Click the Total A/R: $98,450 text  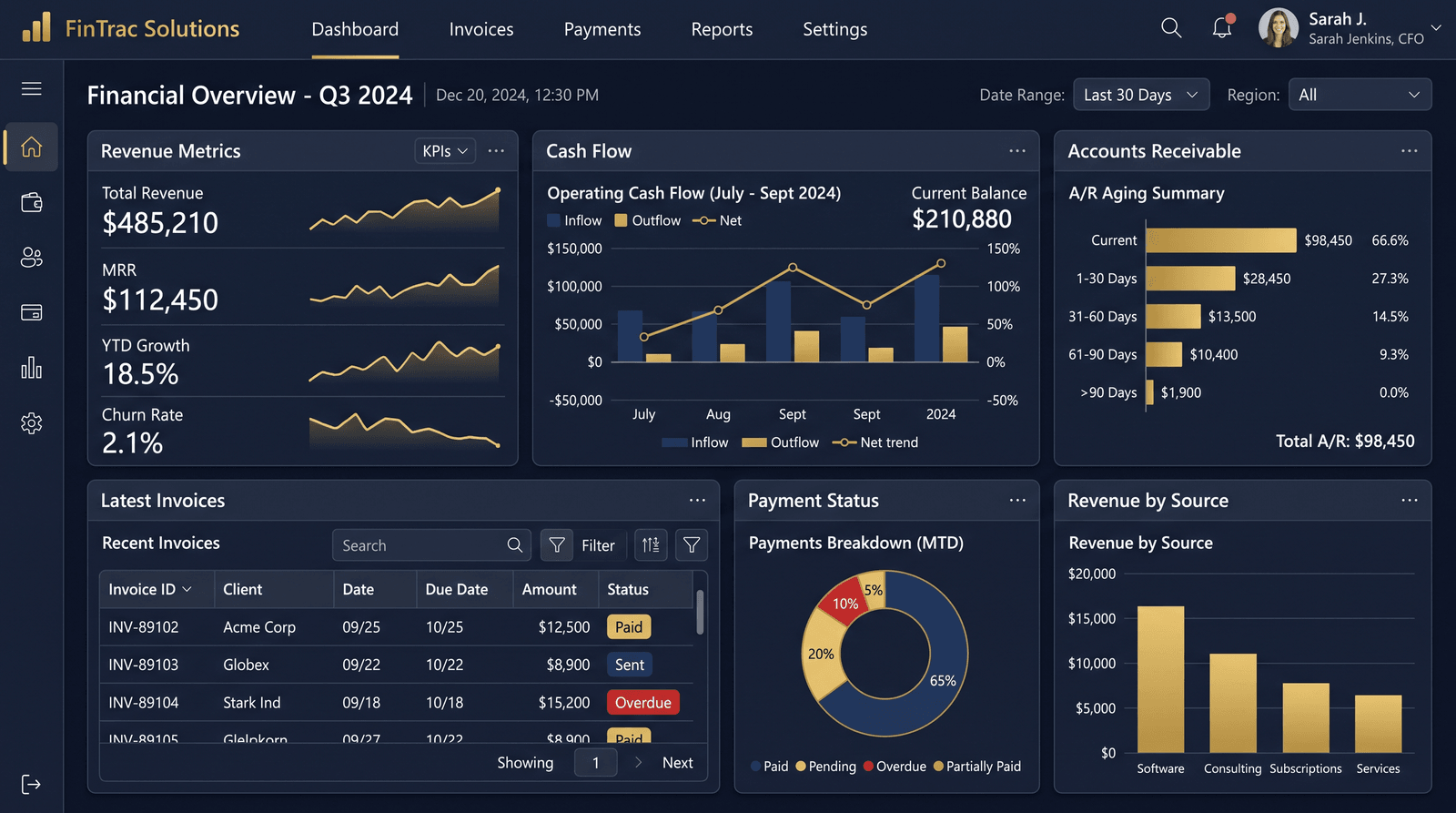1345,442
